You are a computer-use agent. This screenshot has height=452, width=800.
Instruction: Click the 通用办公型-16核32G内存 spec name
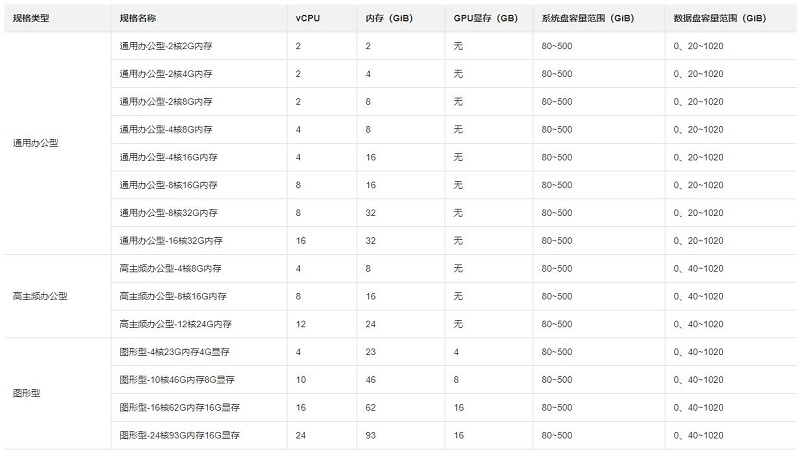click(171, 241)
